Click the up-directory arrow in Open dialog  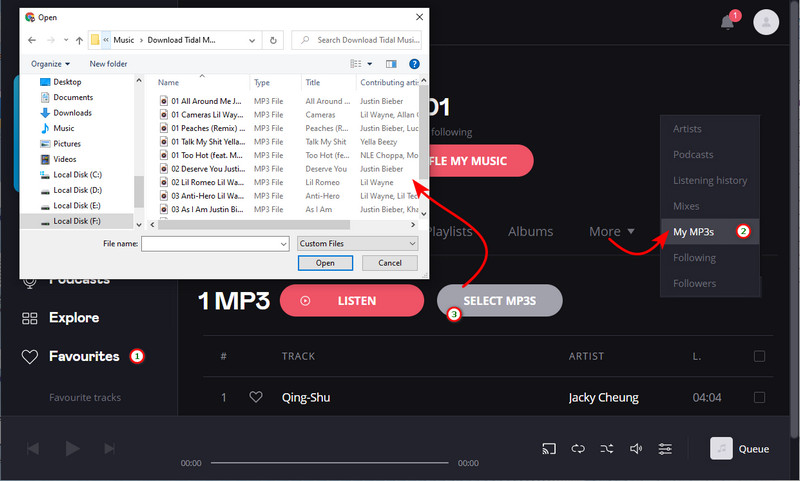point(79,40)
